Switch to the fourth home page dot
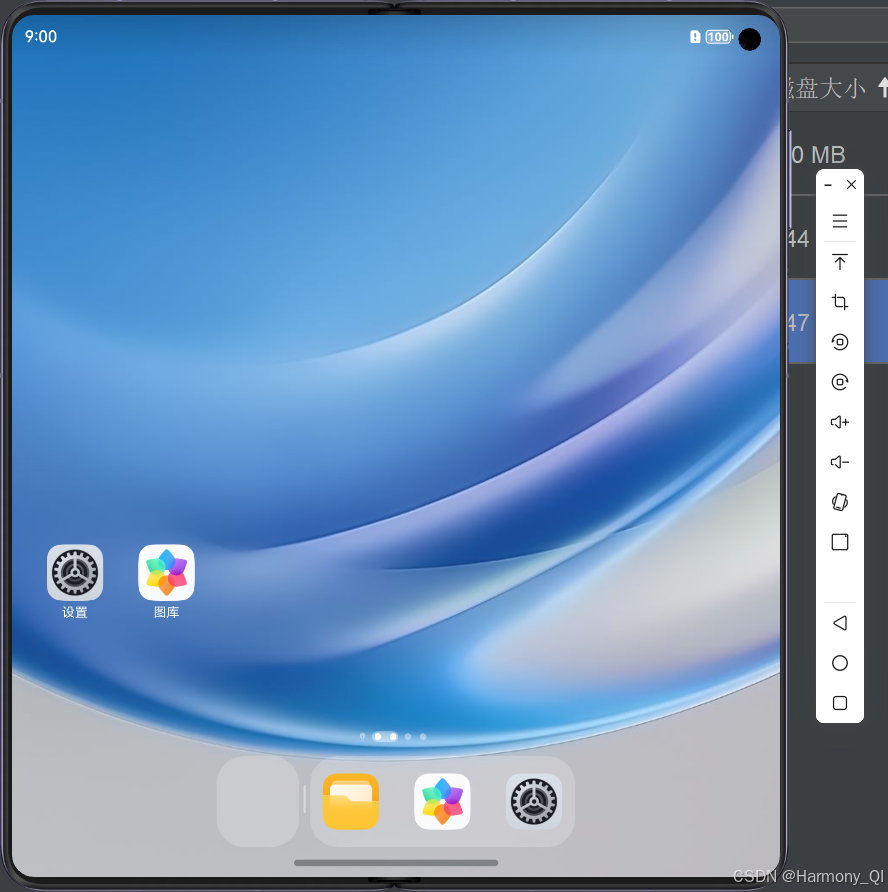 [408, 737]
